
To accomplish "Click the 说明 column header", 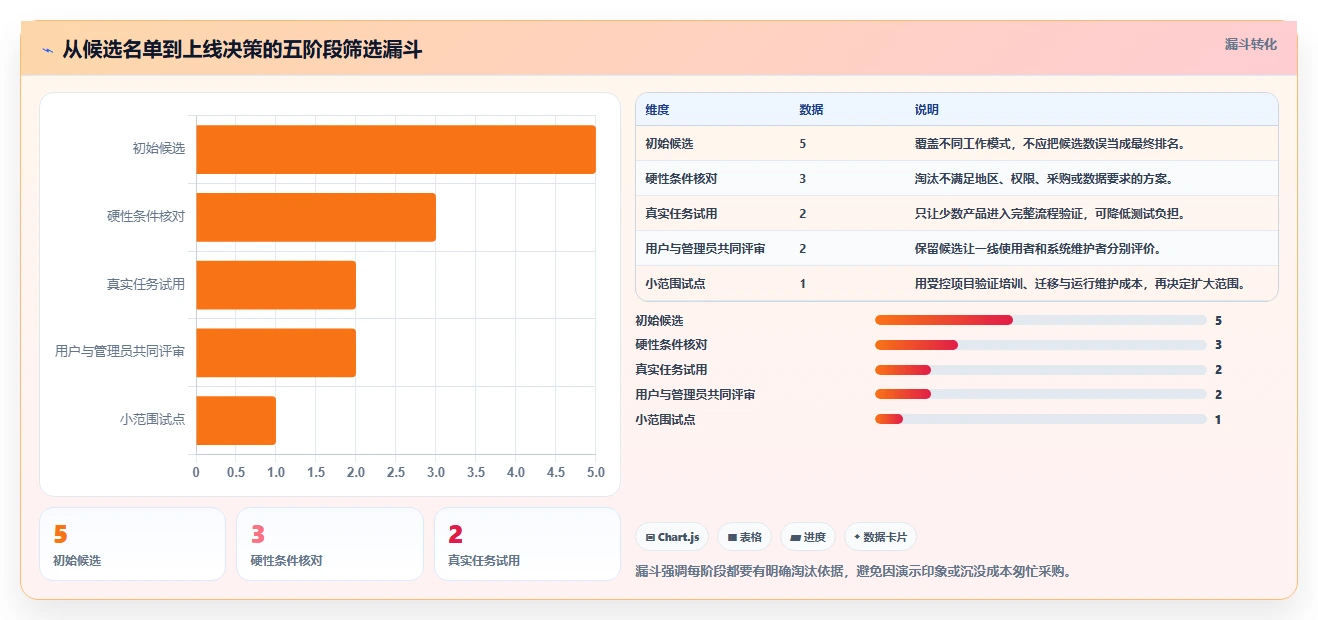I will 927,109.
